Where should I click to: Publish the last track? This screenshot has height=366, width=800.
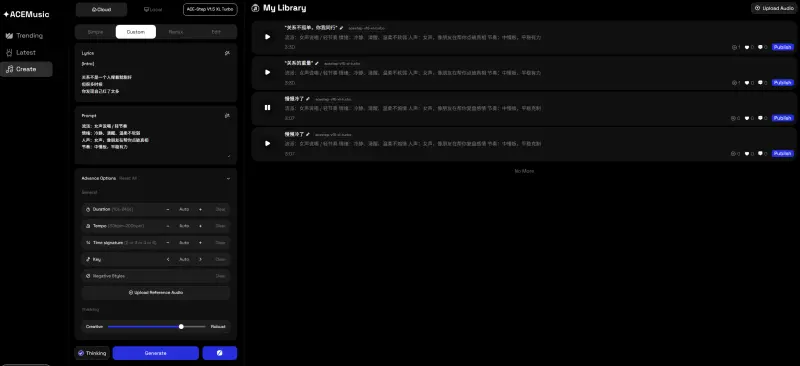click(783, 154)
